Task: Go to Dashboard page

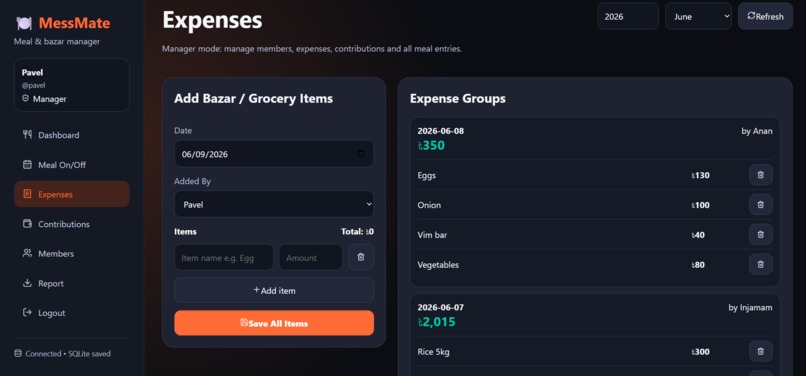Action: pos(71,135)
